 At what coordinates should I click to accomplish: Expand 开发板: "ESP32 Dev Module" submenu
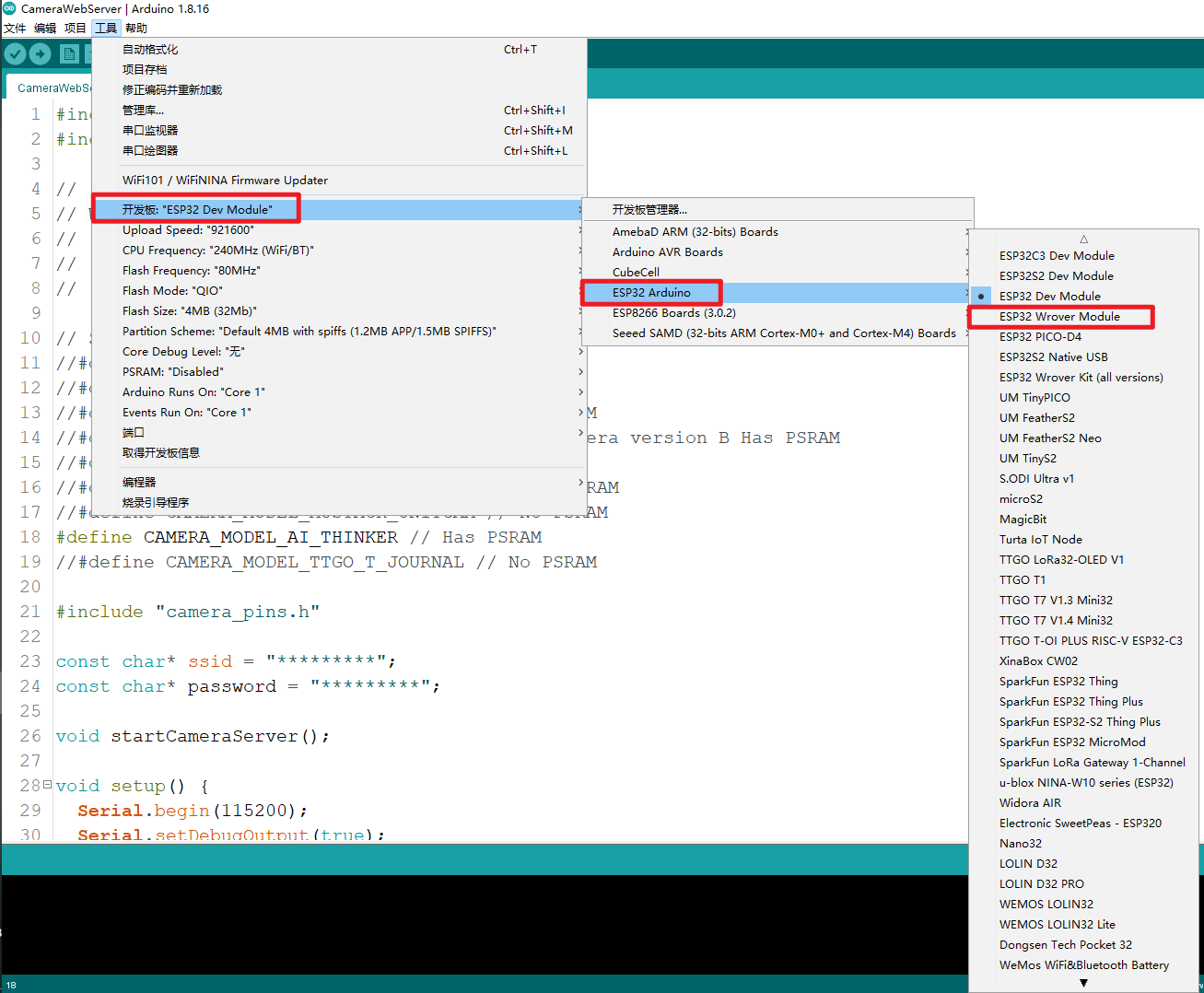click(x=339, y=210)
